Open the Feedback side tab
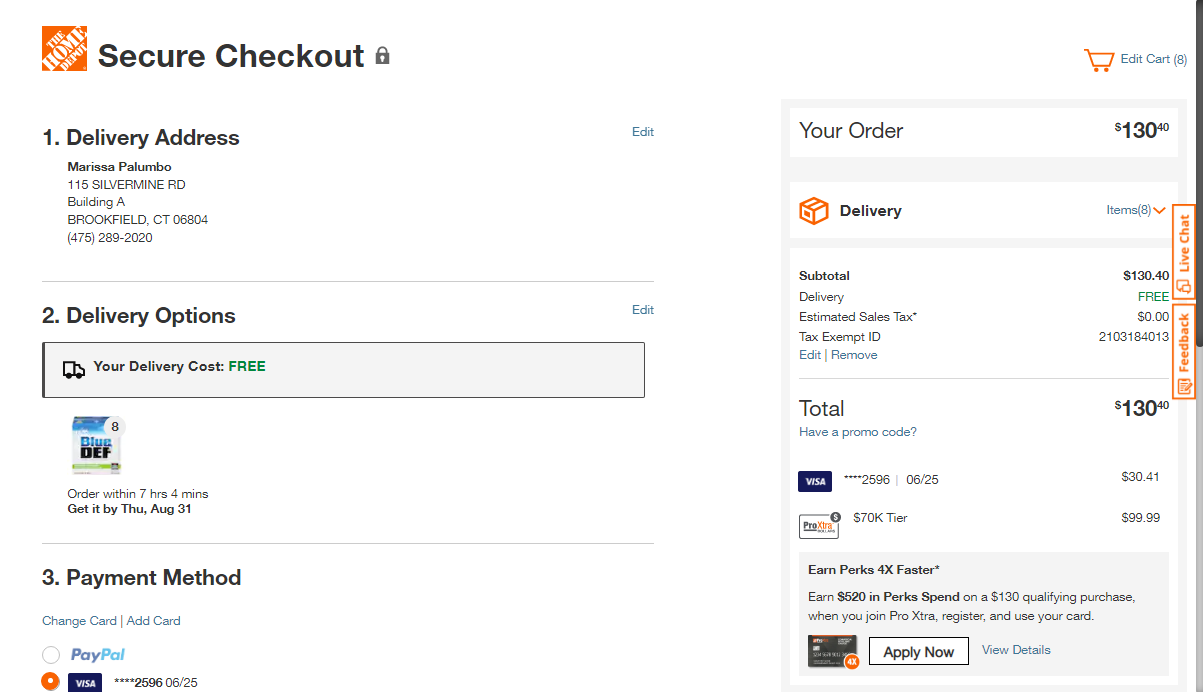 (x=1184, y=352)
